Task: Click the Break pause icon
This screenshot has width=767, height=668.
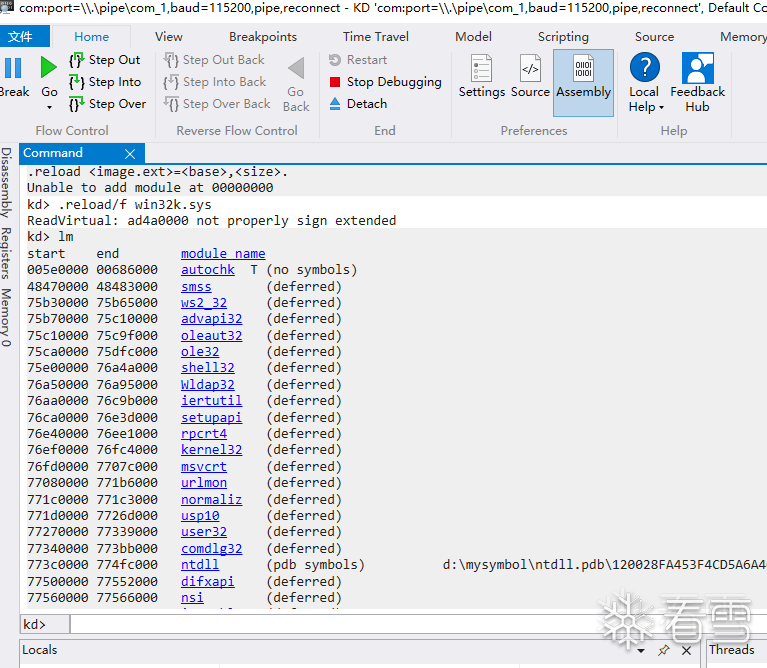Action: click(x=13, y=68)
